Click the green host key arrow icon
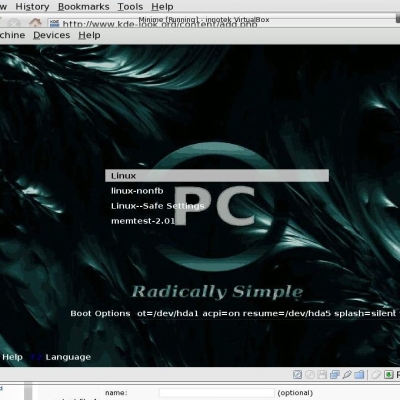 click(x=389, y=375)
